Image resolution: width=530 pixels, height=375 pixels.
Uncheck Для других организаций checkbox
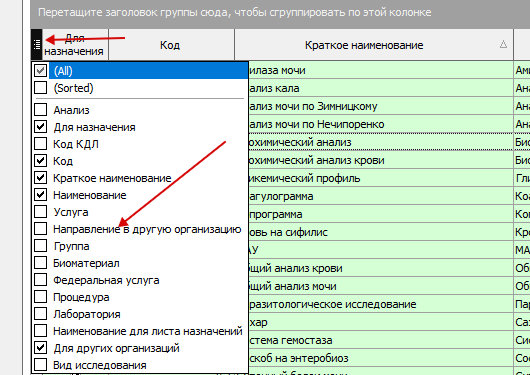click(x=41, y=348)
